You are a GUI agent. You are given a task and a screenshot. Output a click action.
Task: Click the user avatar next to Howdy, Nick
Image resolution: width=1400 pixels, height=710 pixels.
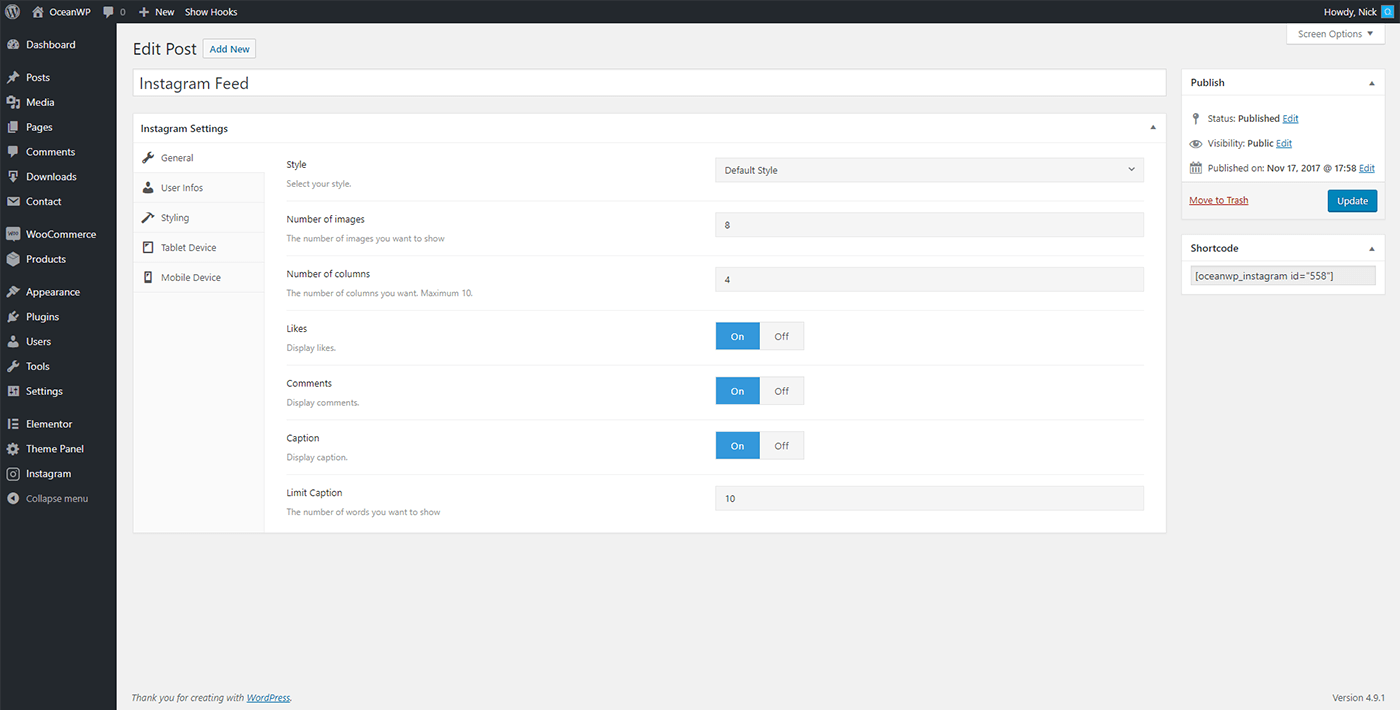[1387, 12]
